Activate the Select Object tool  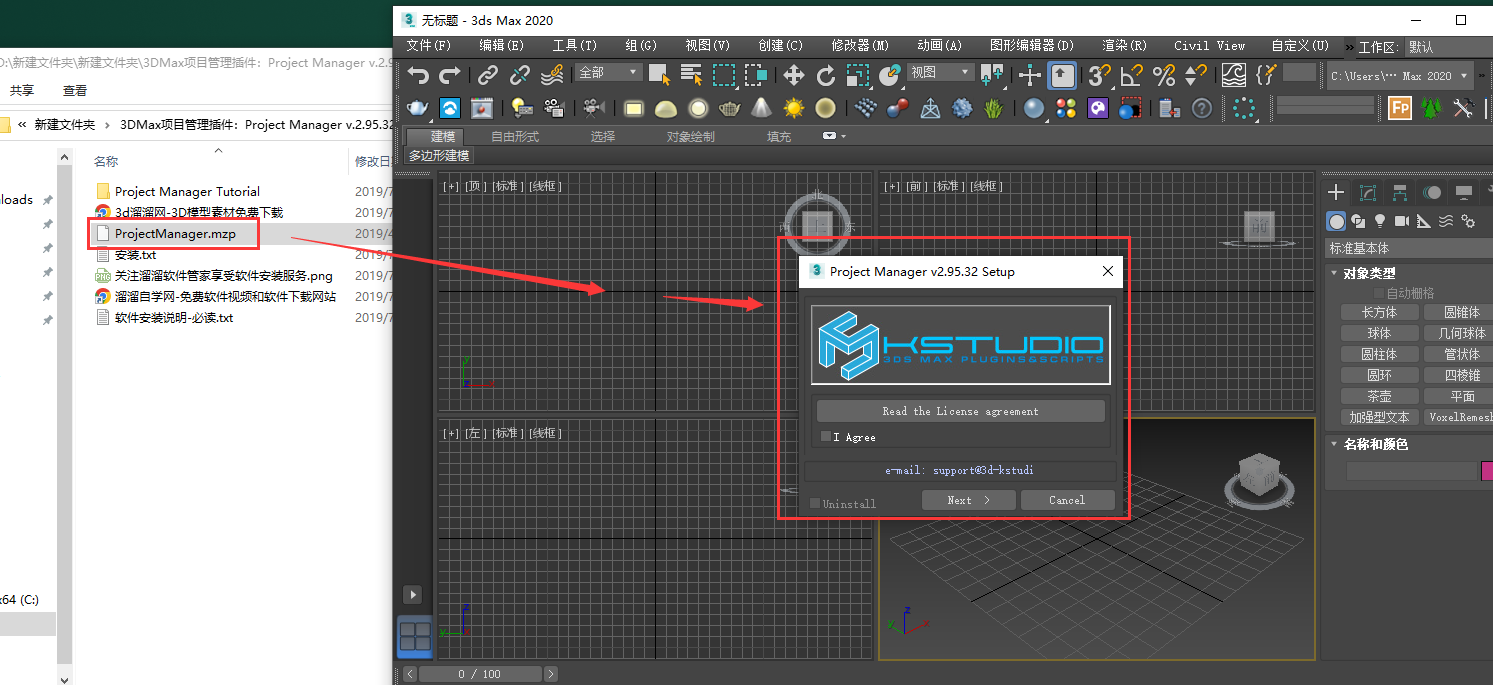[659, 75]
